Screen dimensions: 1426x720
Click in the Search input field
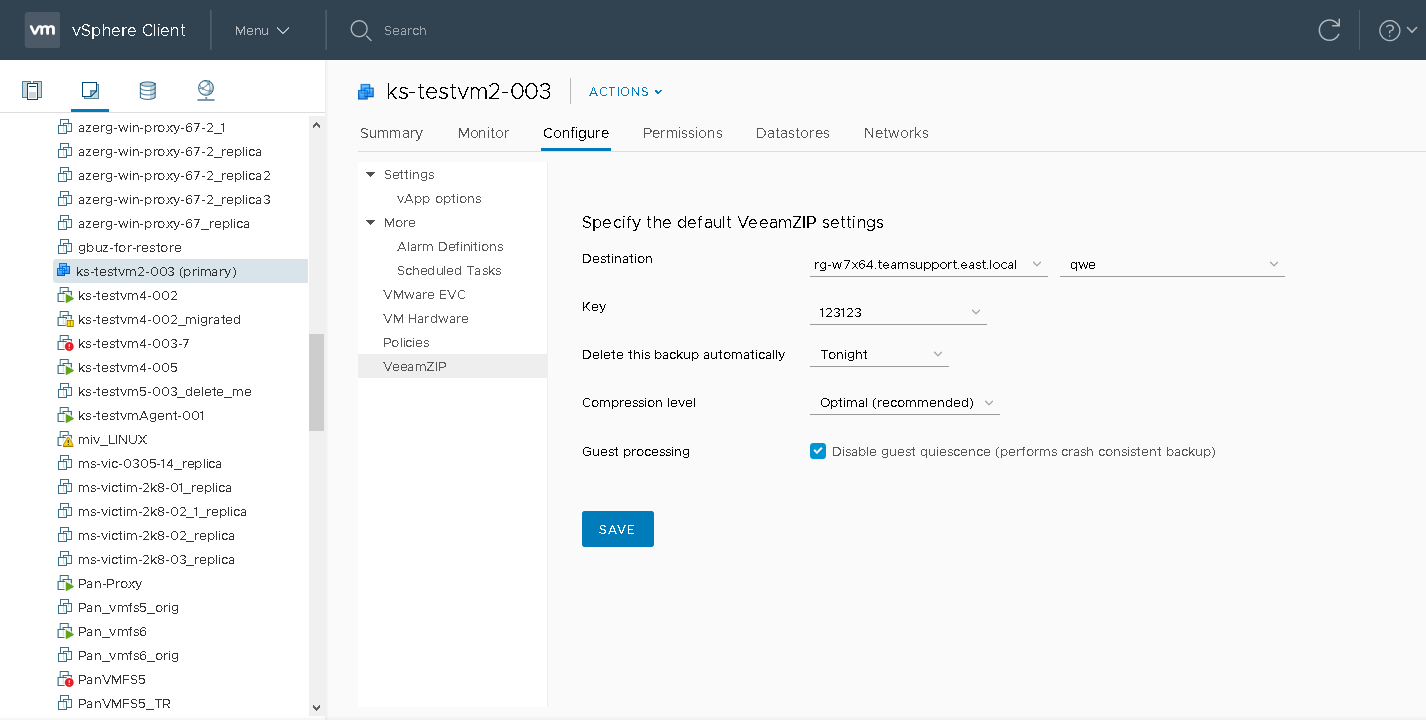click(x=405, y=31)
